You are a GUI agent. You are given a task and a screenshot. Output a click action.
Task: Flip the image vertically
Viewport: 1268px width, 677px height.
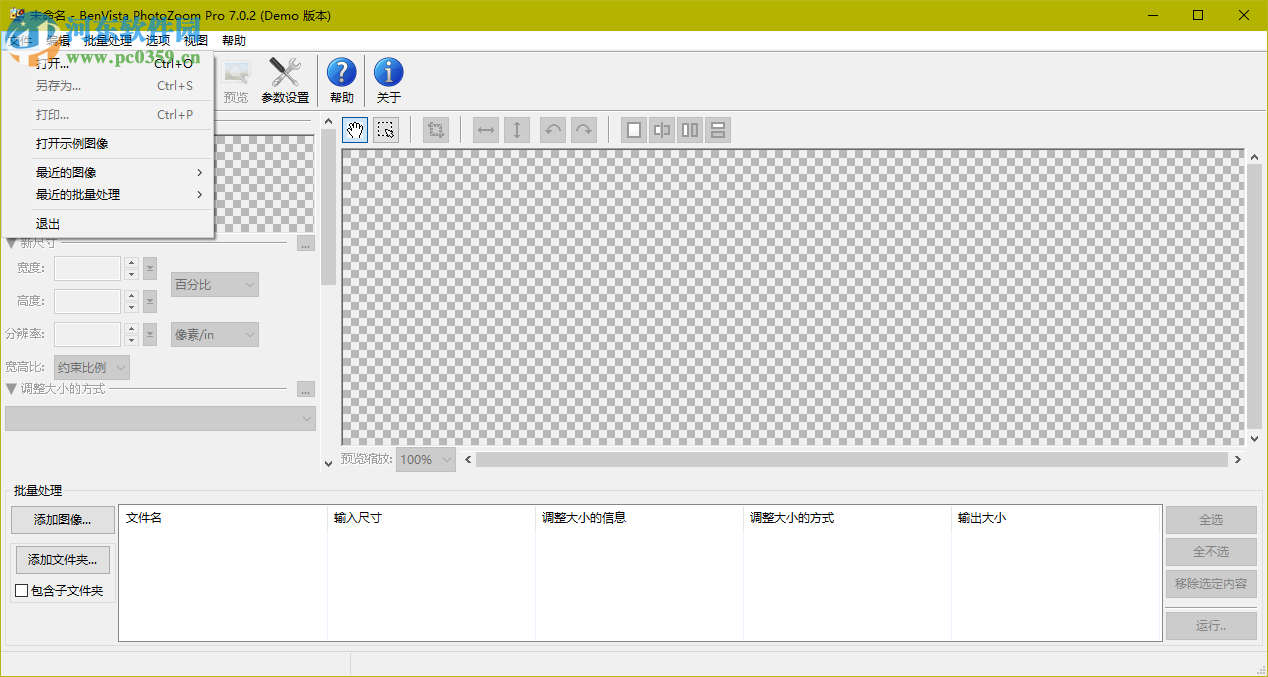tap(517, 130)
